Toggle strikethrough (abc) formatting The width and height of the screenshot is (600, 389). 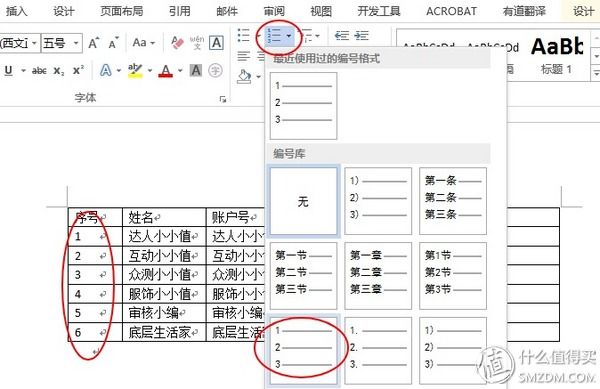39,70
